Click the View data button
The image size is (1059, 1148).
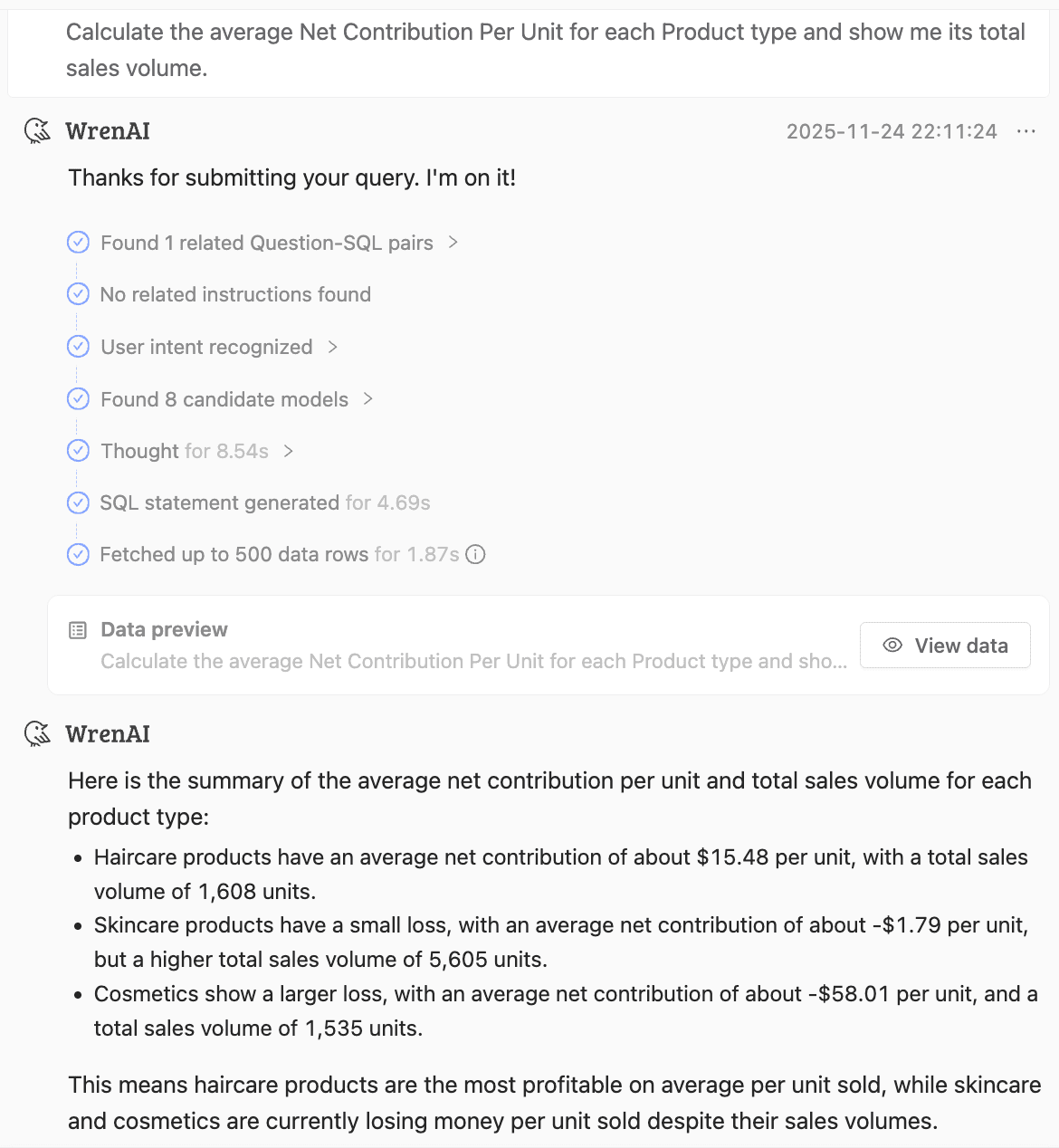coord(945,646)
